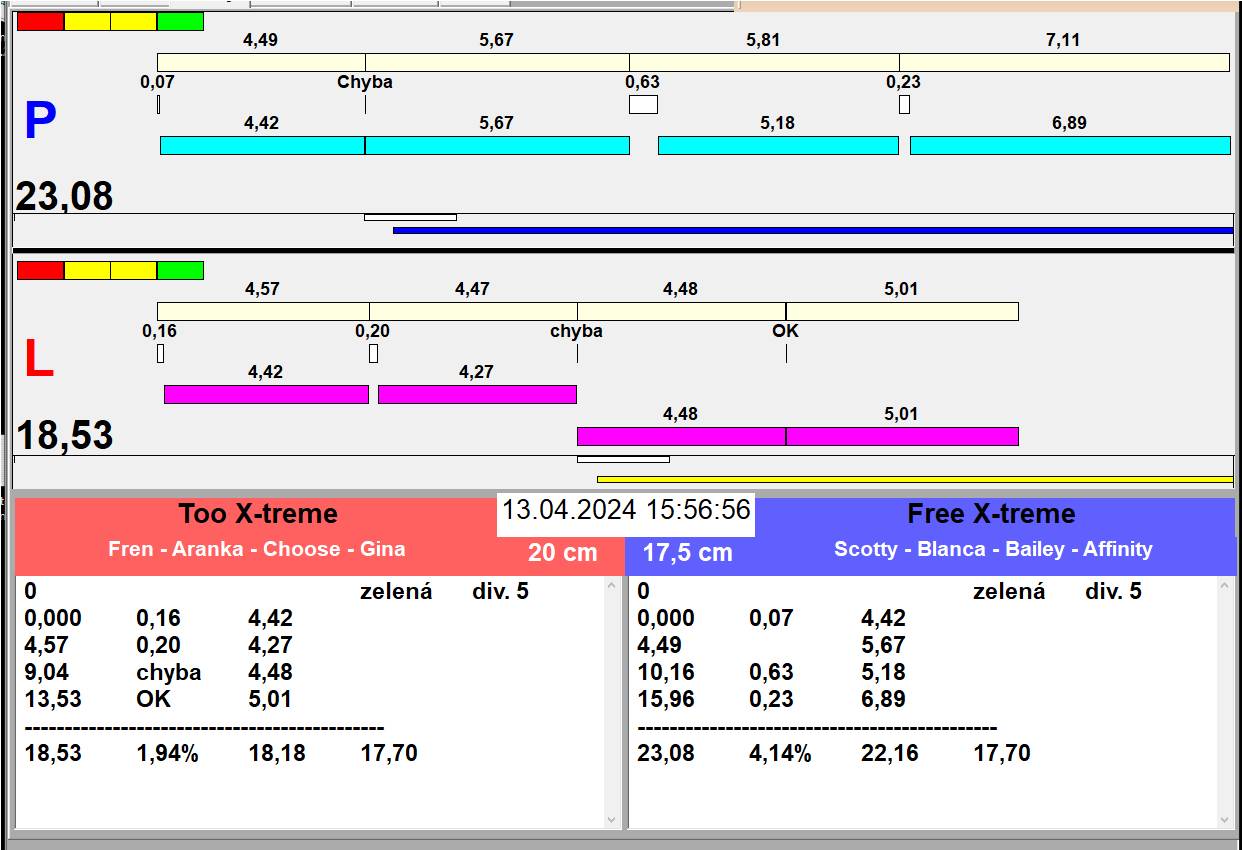Viewport: 1242px width, 850px height.
Task: Click the red light in the P lane
Action: point(41,21)
